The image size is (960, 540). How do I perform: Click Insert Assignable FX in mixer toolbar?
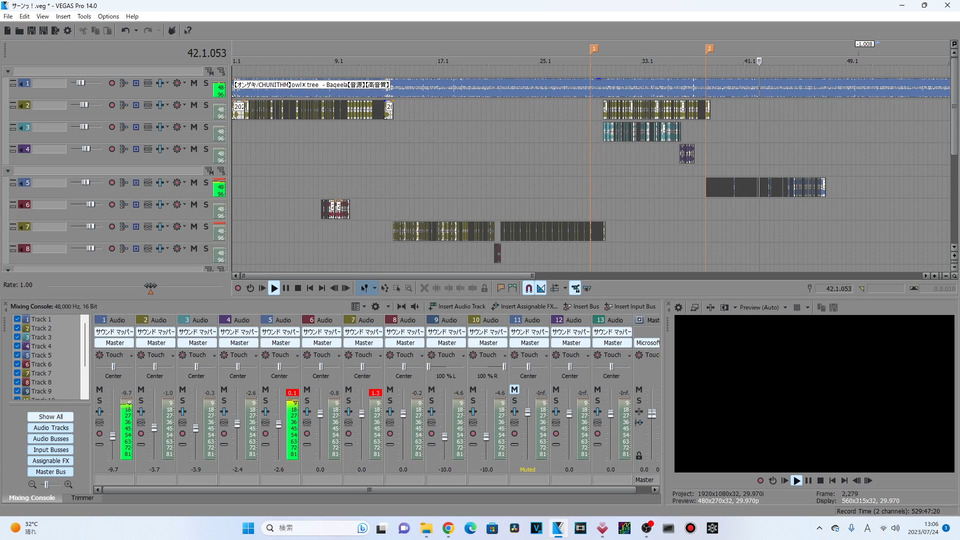(x=526, y=306)
